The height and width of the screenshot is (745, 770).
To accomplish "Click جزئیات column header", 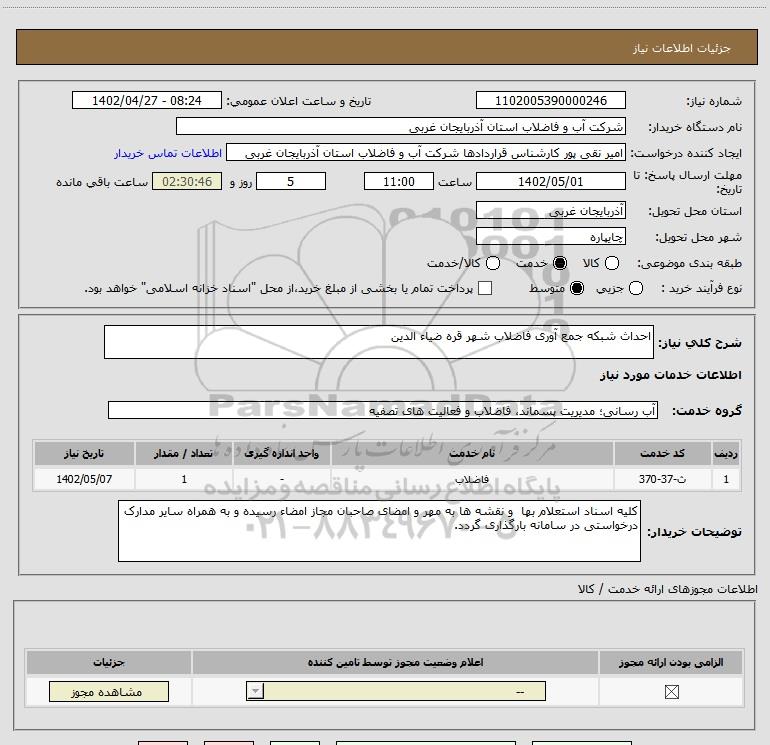I will 109,662.
